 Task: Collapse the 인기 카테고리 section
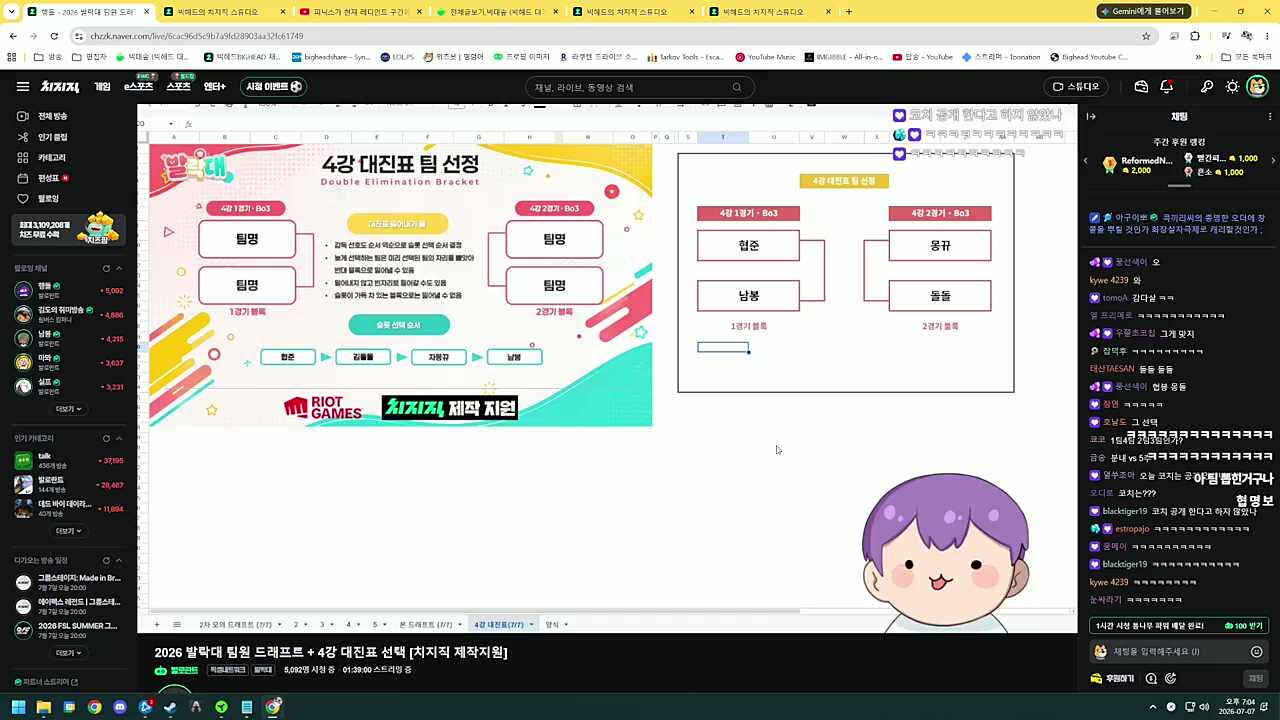tap(118, 438)
